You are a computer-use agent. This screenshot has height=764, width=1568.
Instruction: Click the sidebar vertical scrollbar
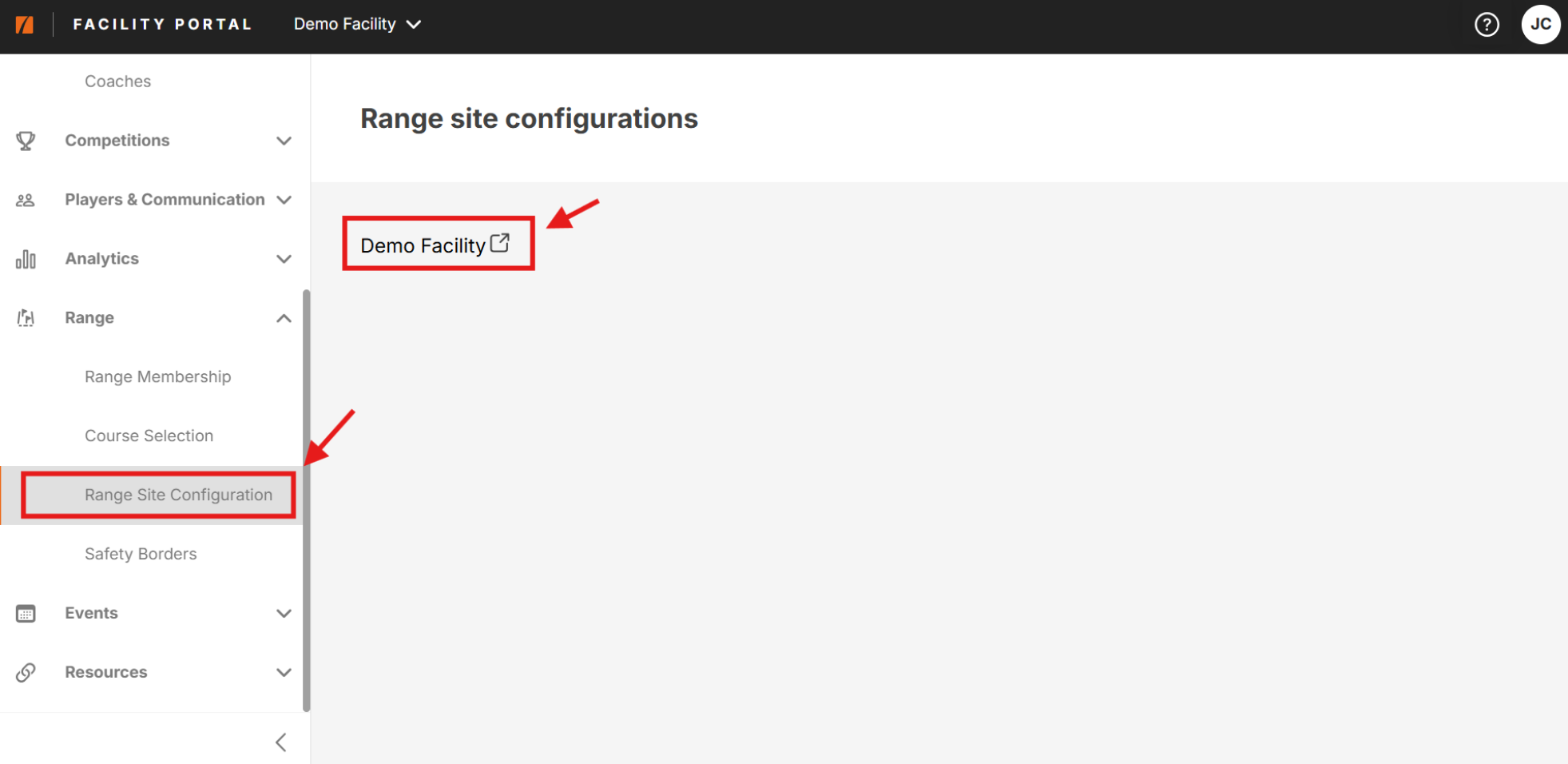(307, 500)
